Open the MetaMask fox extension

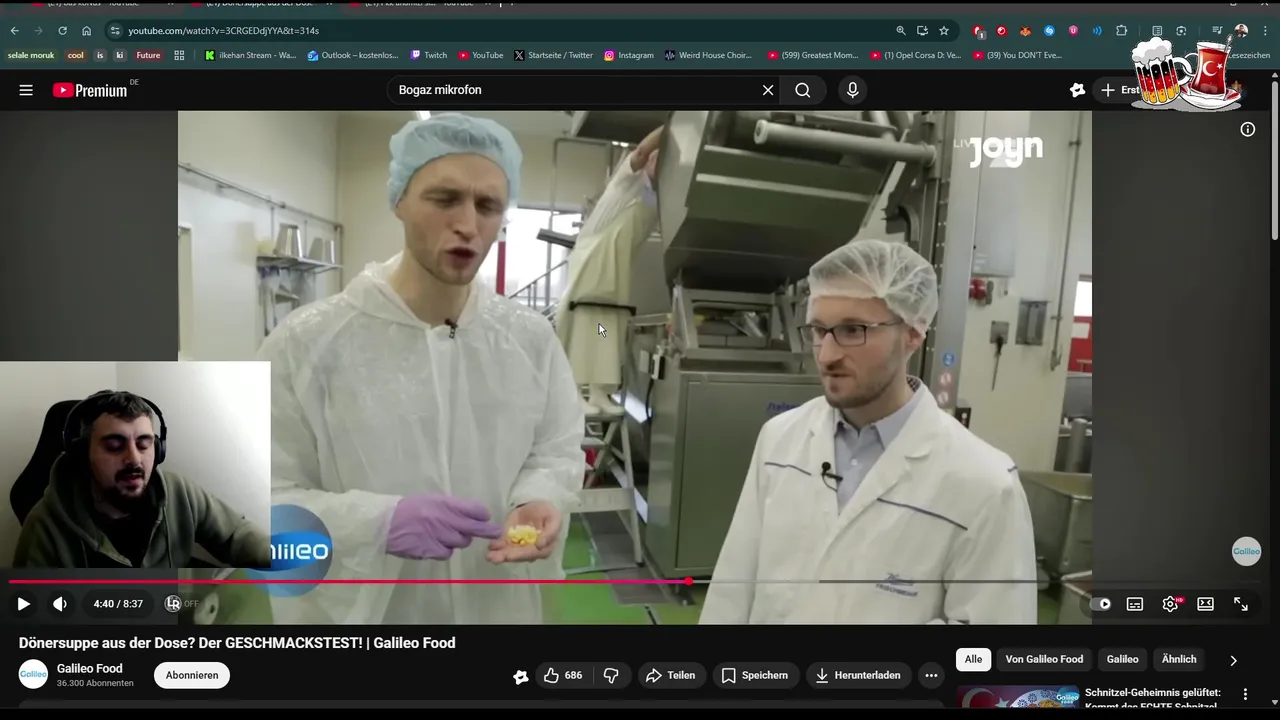(x=1025, y=31)
